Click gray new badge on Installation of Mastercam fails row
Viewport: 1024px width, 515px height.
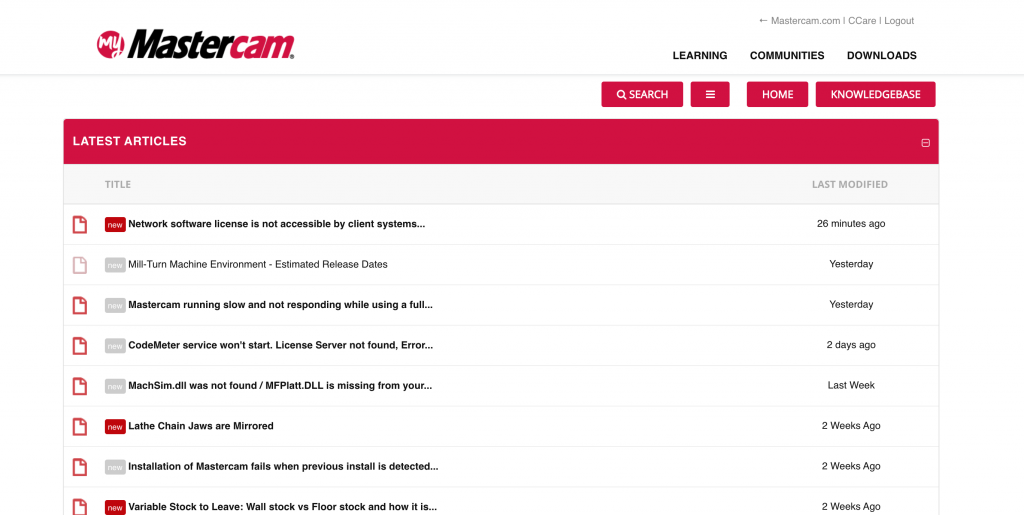(x=115, y=467)
